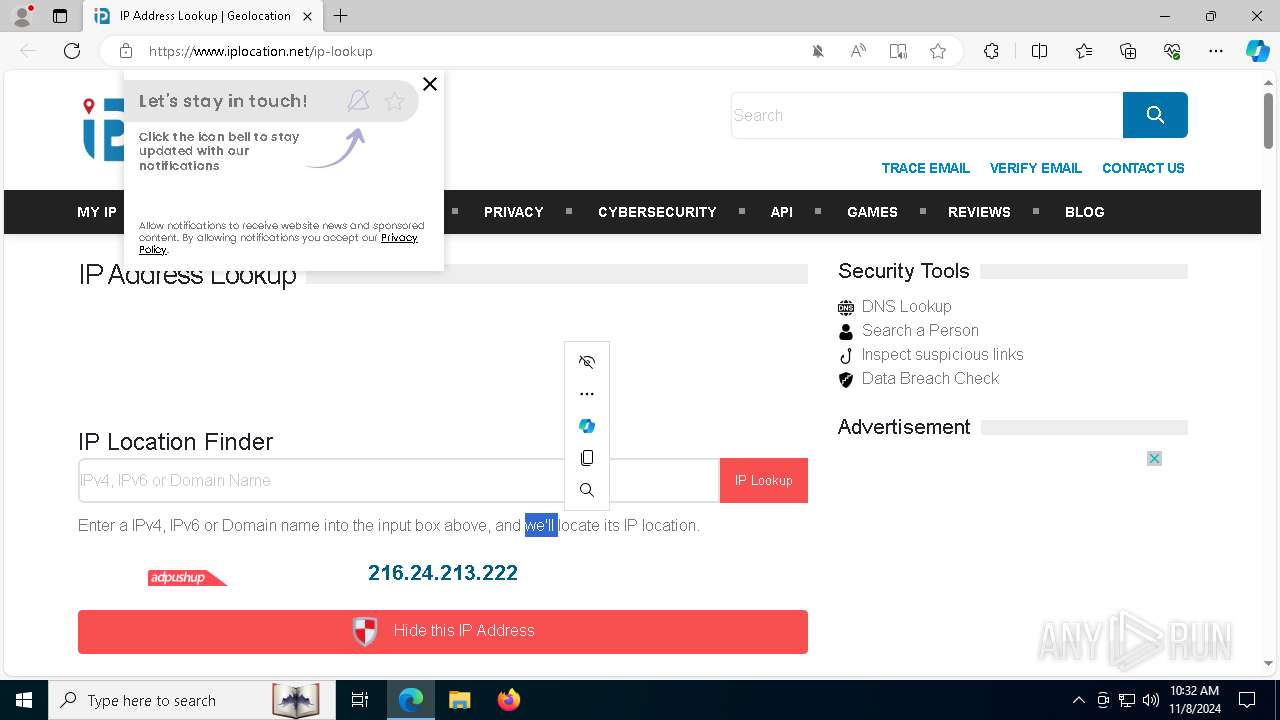Open File Explorer from taskbar
Image resolution: width=1280 pixels, height=720 pixels.
(459, 700)
